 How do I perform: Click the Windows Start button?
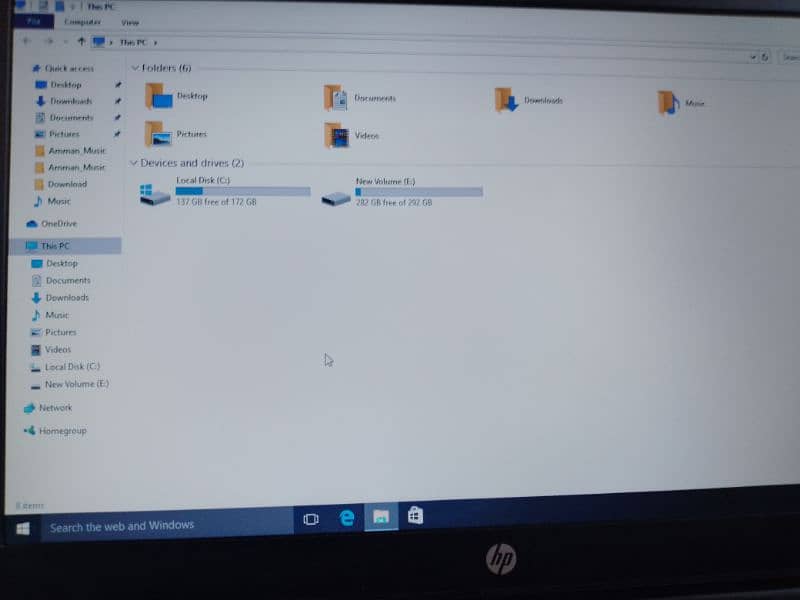(23, 527)
